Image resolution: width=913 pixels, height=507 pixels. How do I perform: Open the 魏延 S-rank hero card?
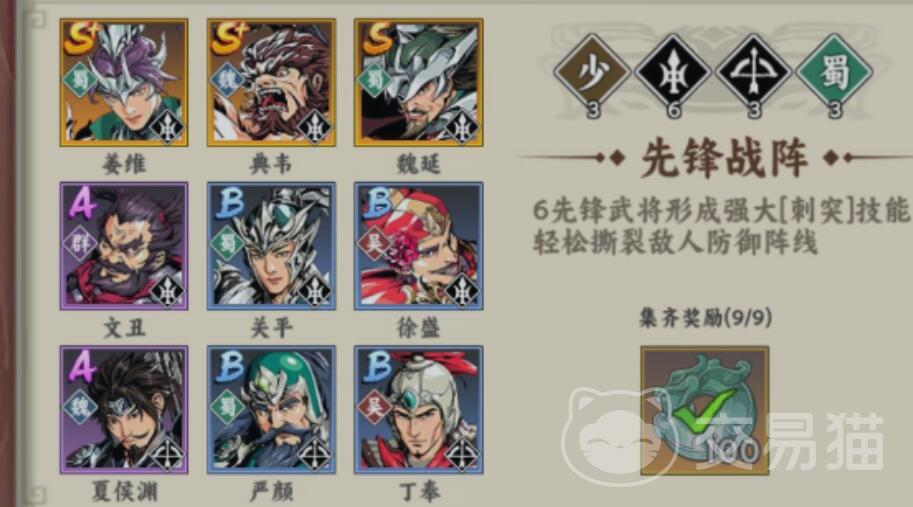(419, 83)
